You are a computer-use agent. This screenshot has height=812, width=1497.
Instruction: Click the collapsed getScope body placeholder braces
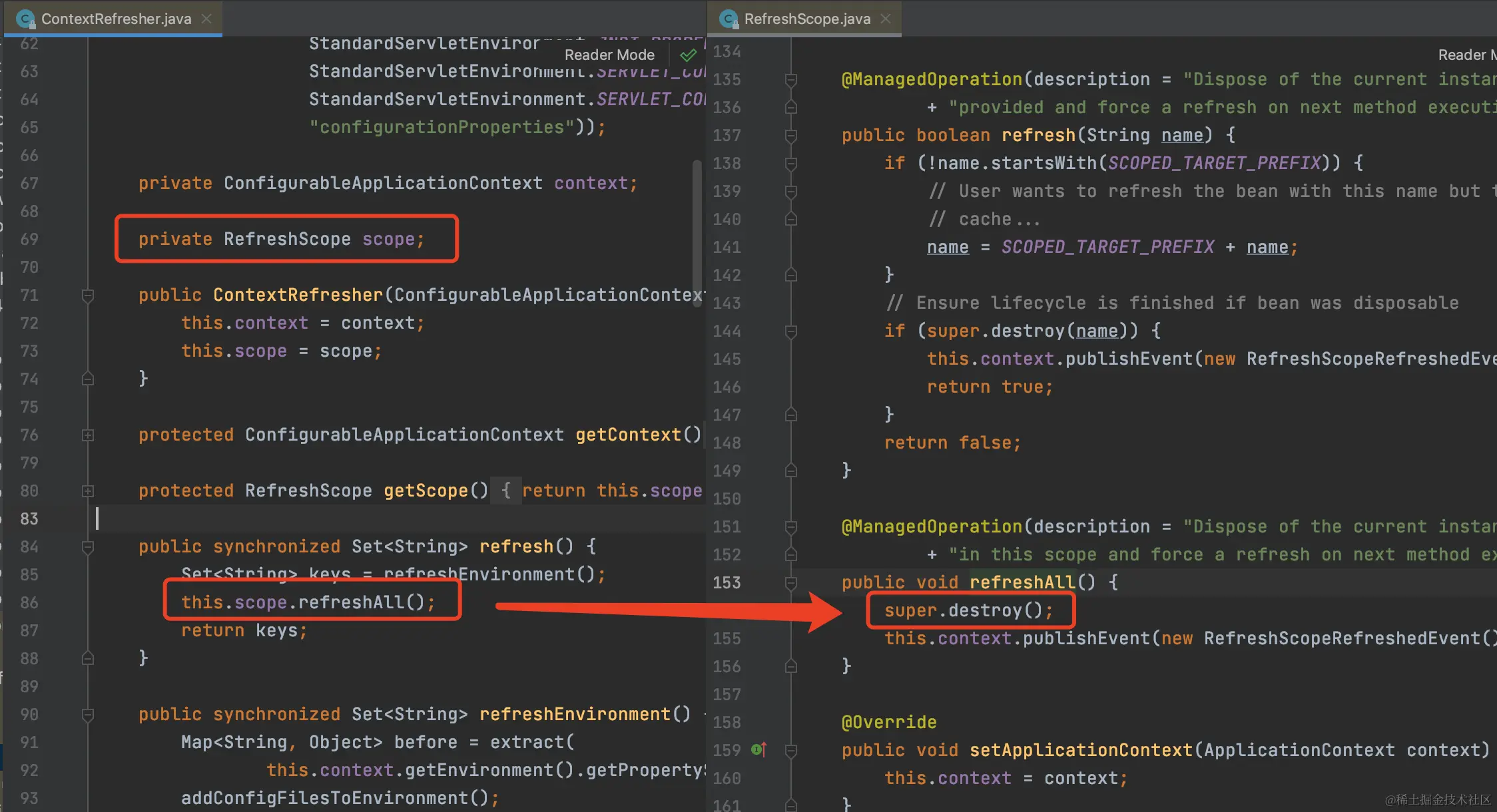[x=505, y=491]
